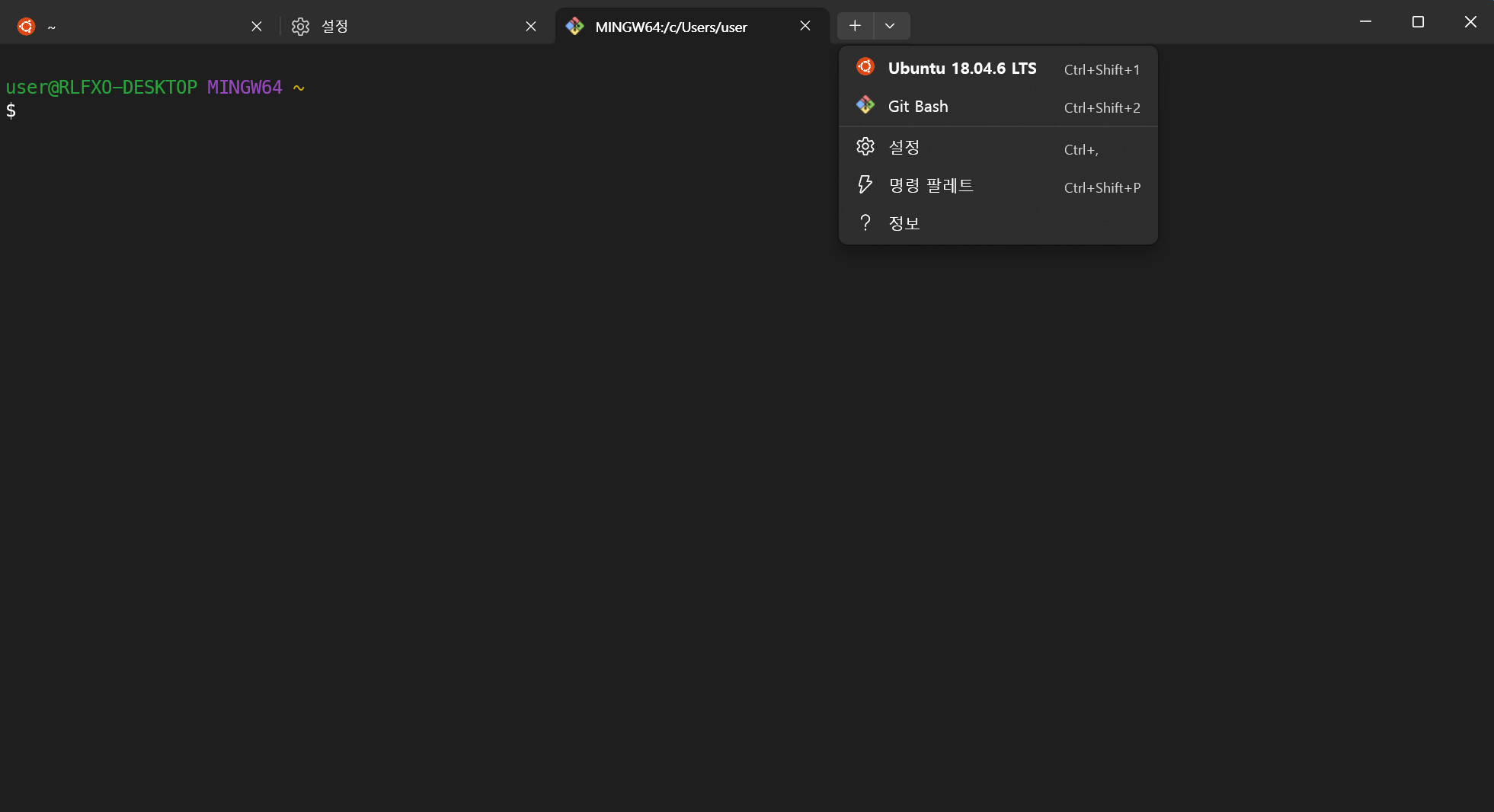Close the MINGW64 tab
The height and width of the screenshot is (812, 1494).
[805, 26]
